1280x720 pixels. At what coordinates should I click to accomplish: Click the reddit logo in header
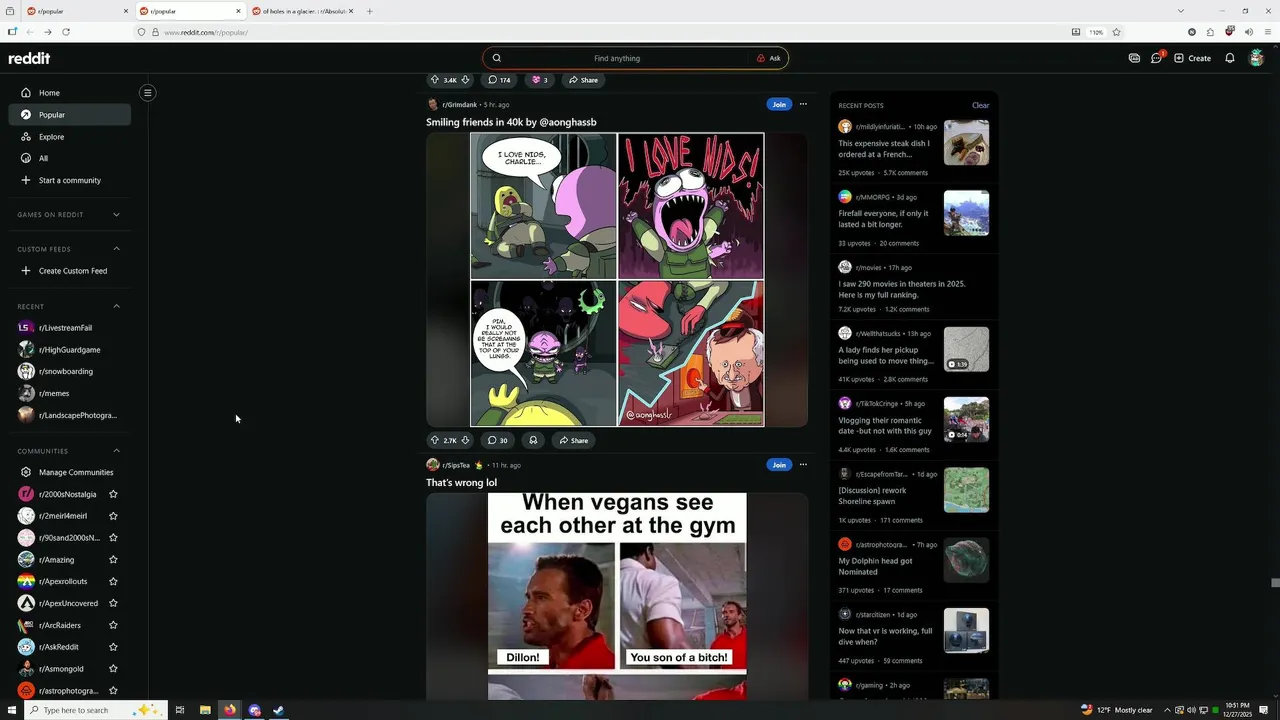[29, 58]
